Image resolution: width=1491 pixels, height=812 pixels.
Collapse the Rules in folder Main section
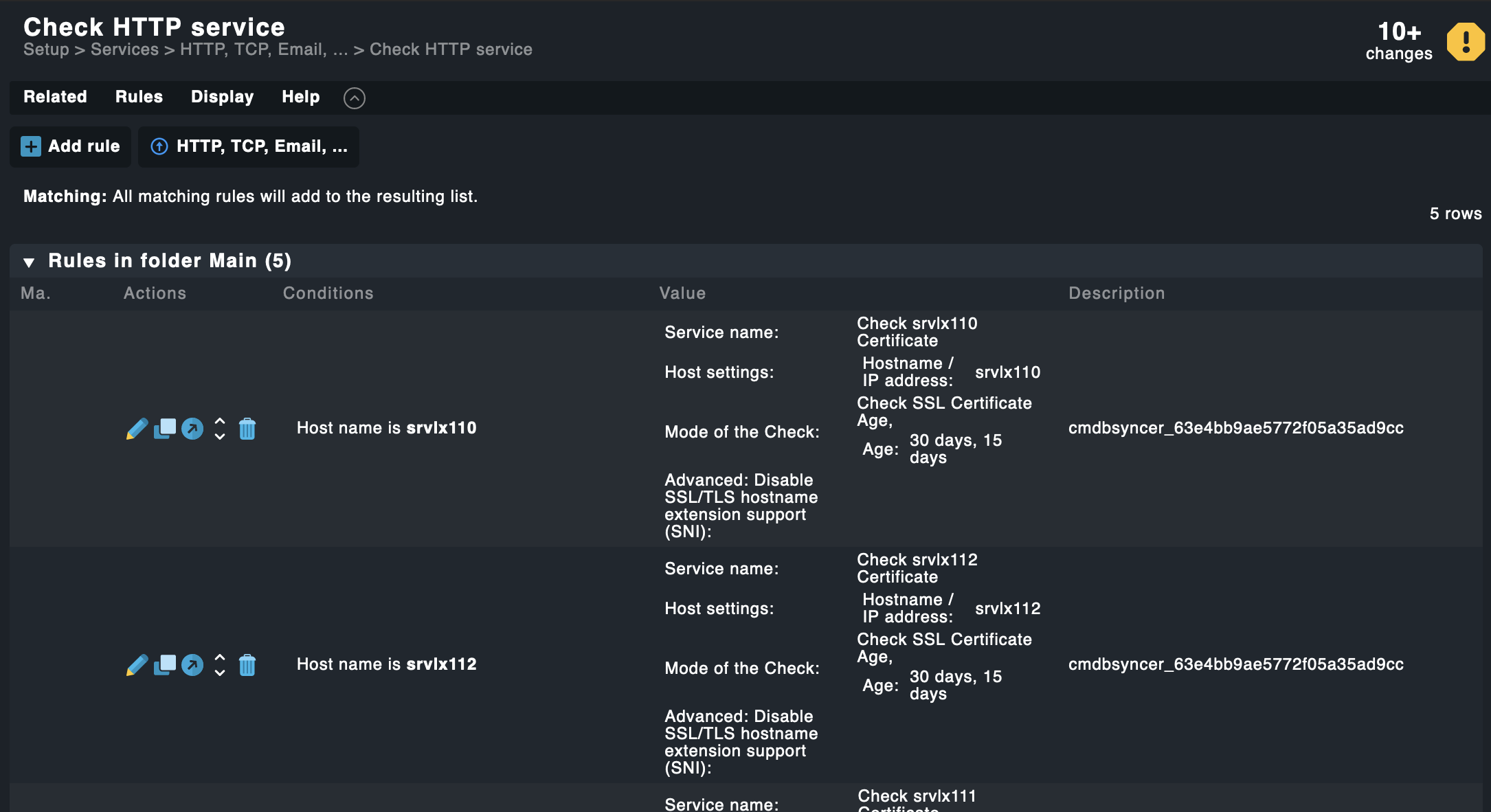pyautogui.click(x=29, y=262)
